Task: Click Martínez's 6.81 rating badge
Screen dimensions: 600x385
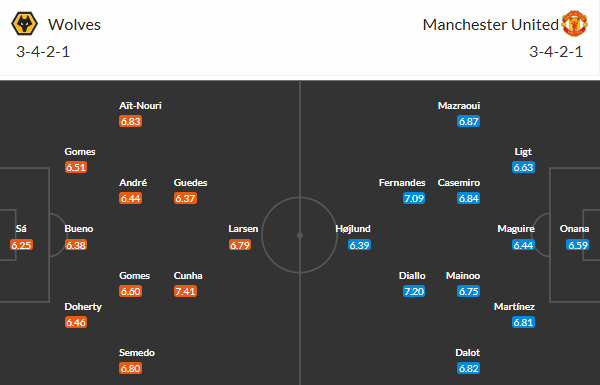Action: (523, 322)
